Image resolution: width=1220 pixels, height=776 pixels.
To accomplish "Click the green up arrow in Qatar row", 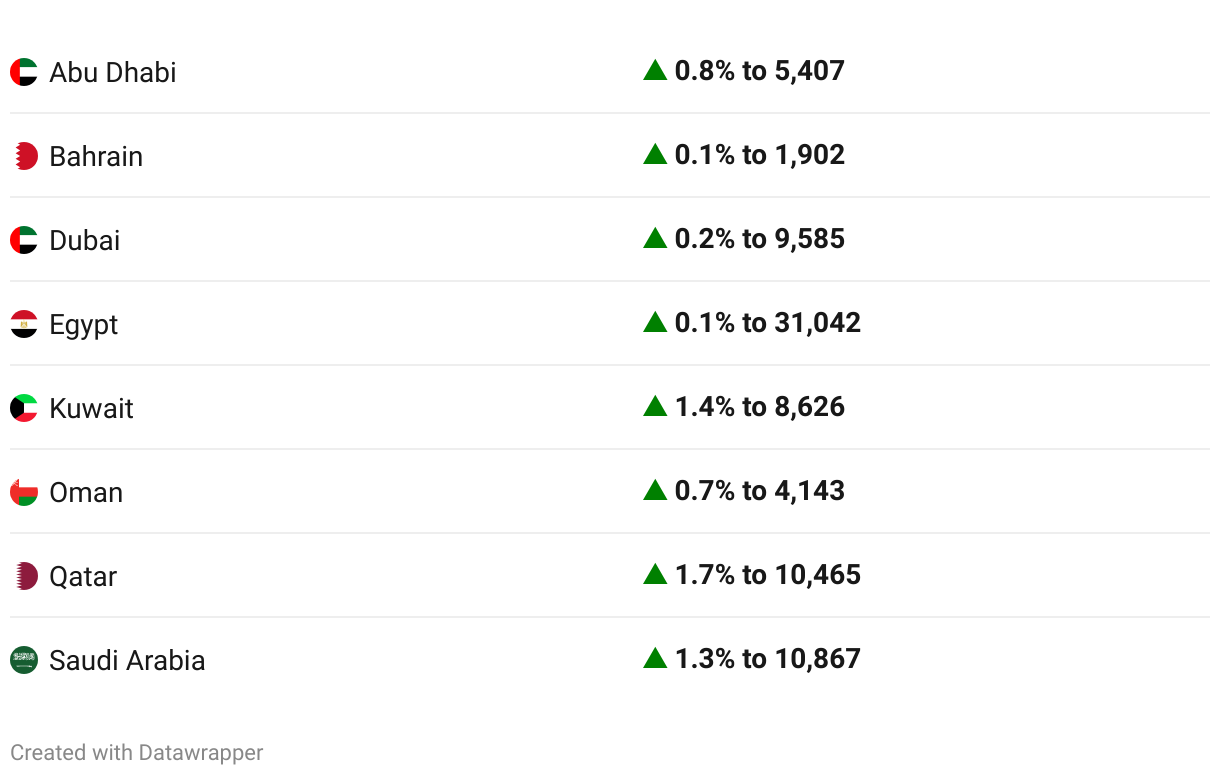I will tap(655, 574).
